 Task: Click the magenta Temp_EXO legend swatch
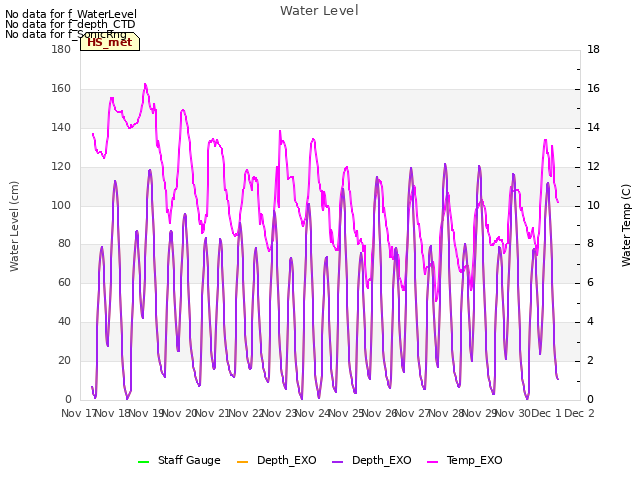click(x=432, y=462)
